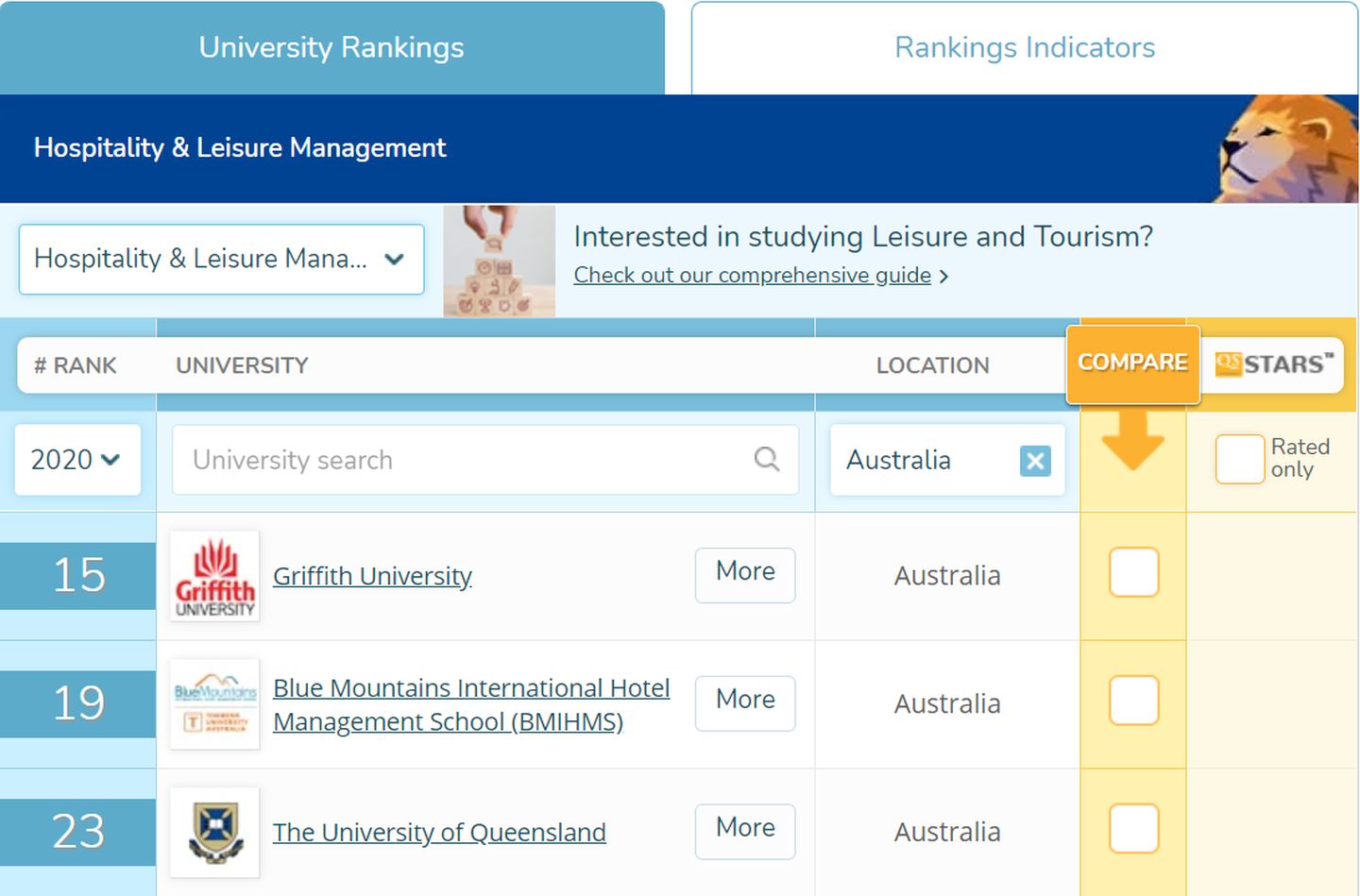Click the Leisure and Tourism guide thumbnail
This screenshot has height=896, width=1360.
point(499,261)
